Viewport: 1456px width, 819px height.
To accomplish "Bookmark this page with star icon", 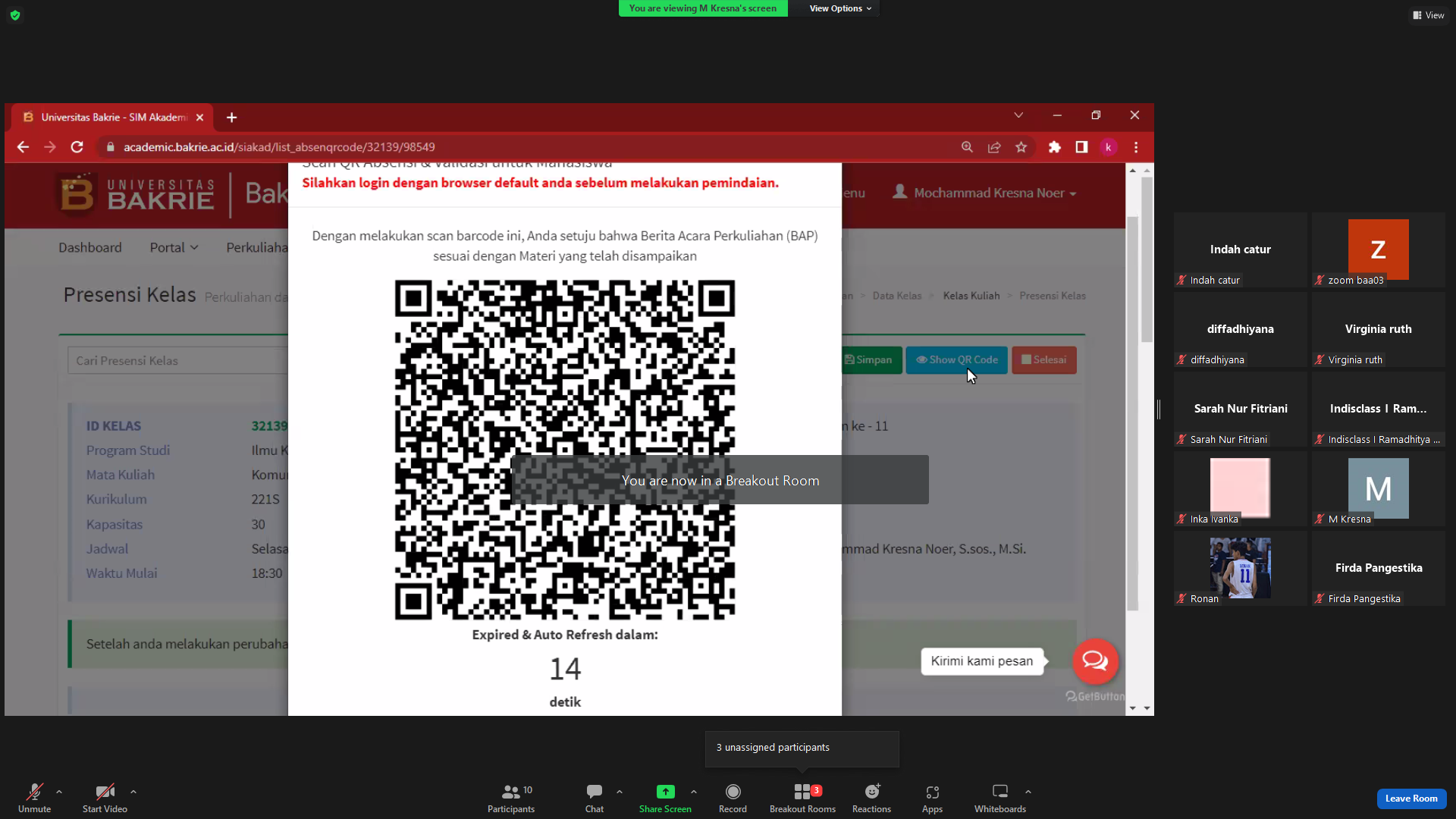I will pos(1021,147).
